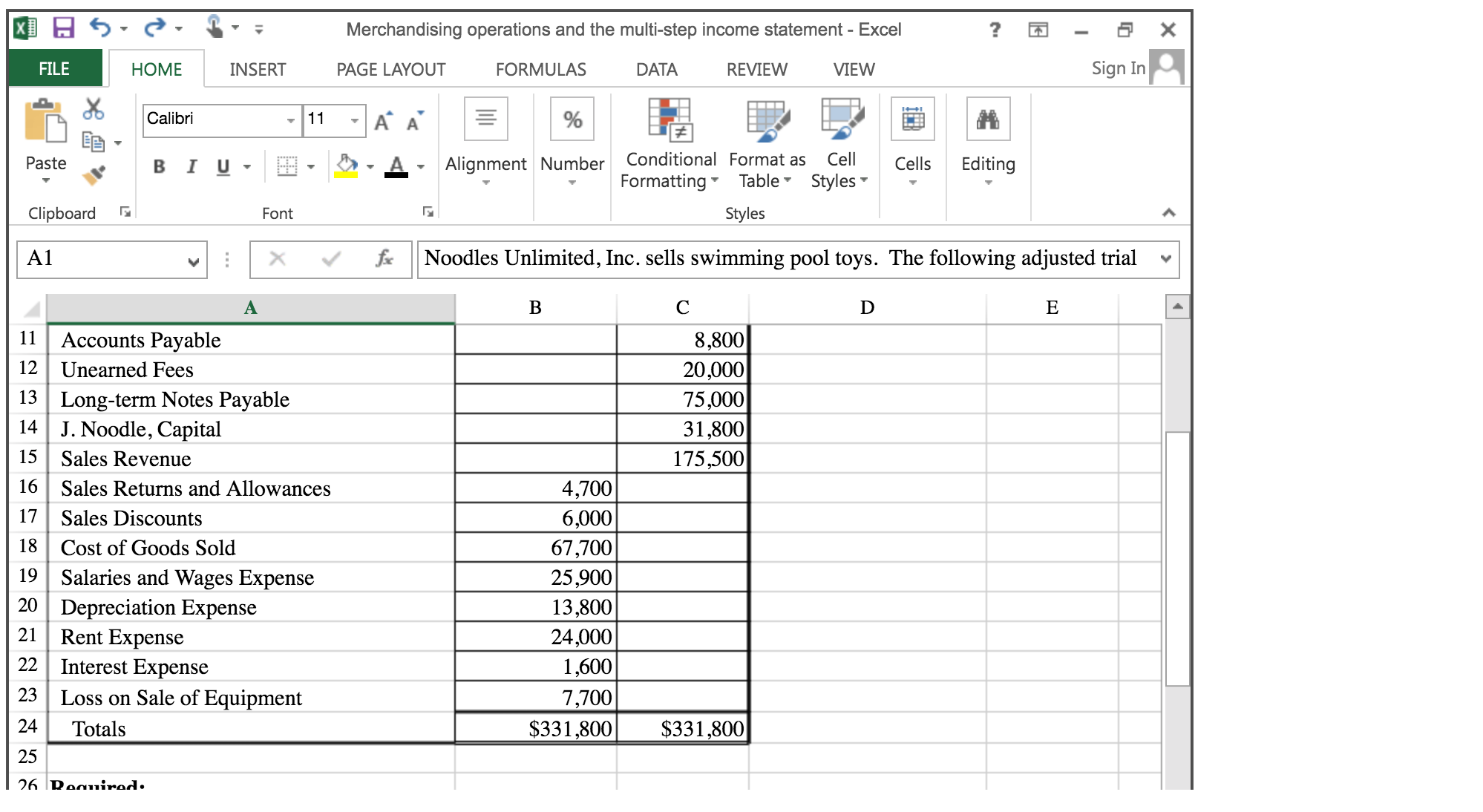Viewport: 1483px width, 812px height.
Task: Click the fill color yellow paint bucket
Action: click(x=346, y=165)
